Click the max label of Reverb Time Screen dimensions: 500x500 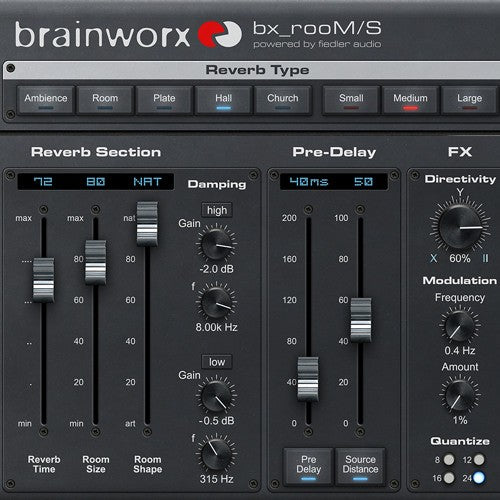24,218
